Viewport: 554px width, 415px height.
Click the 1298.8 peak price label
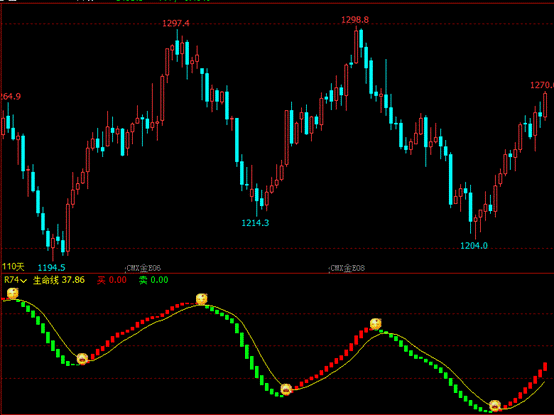(355, 20)
